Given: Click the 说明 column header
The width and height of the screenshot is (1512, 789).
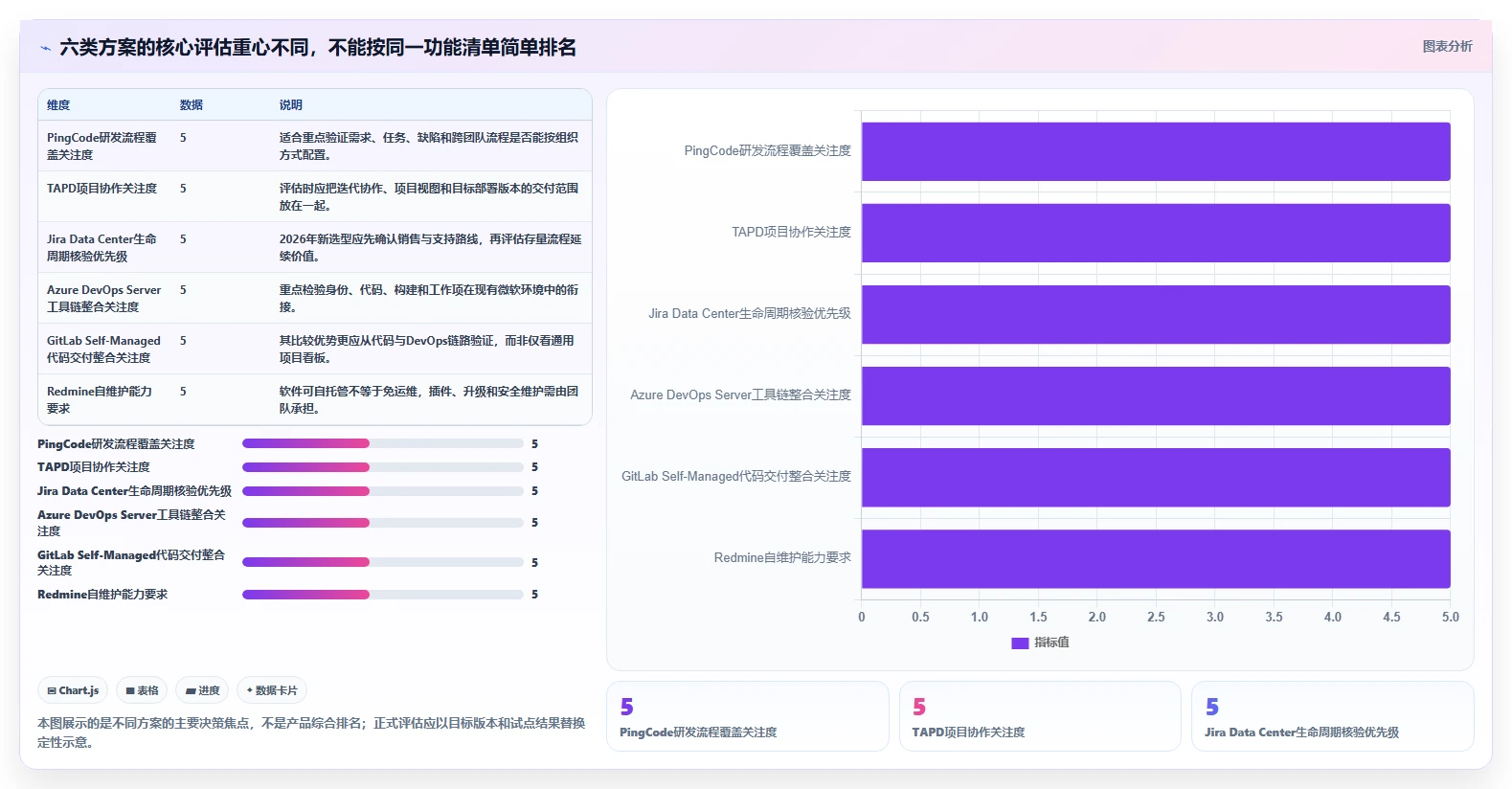Looking at the screenshot, I should point(291,105).
